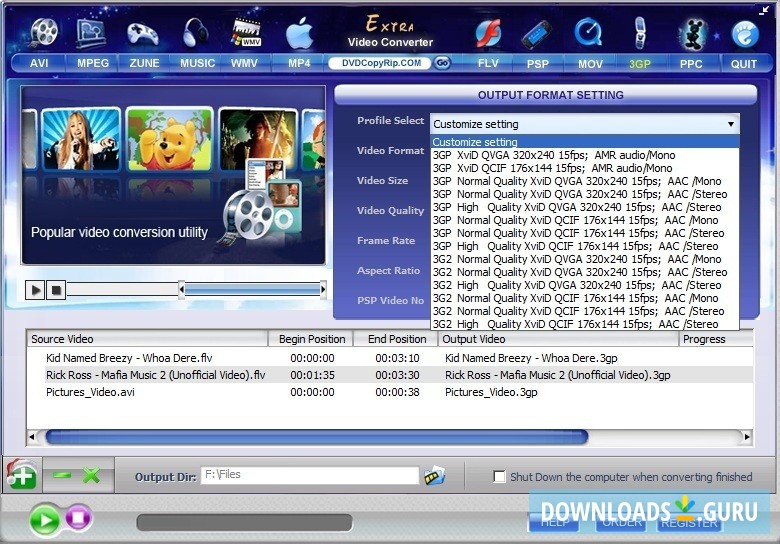Viewport: 780px width, 544px height.
Task: Click the Progress column header
Action: pyautogui.click(x=716, y=339)
